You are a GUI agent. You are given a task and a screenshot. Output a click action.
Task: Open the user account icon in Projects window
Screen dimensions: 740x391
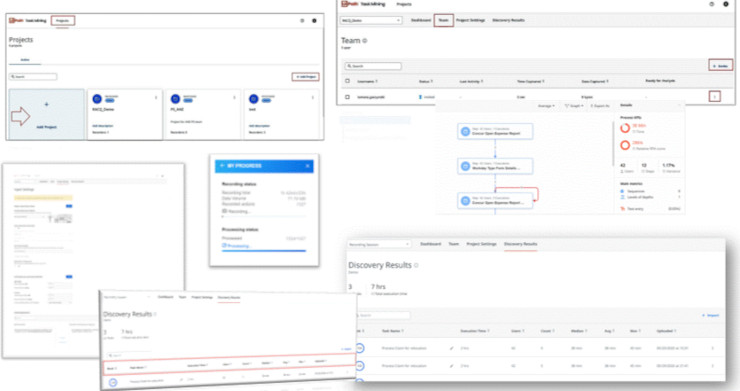pyautogui.click(x=314, y=20)
